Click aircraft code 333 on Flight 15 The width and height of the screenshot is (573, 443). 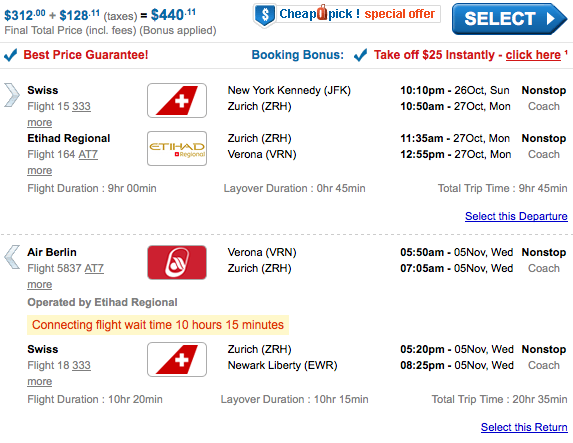pos(81,106)
